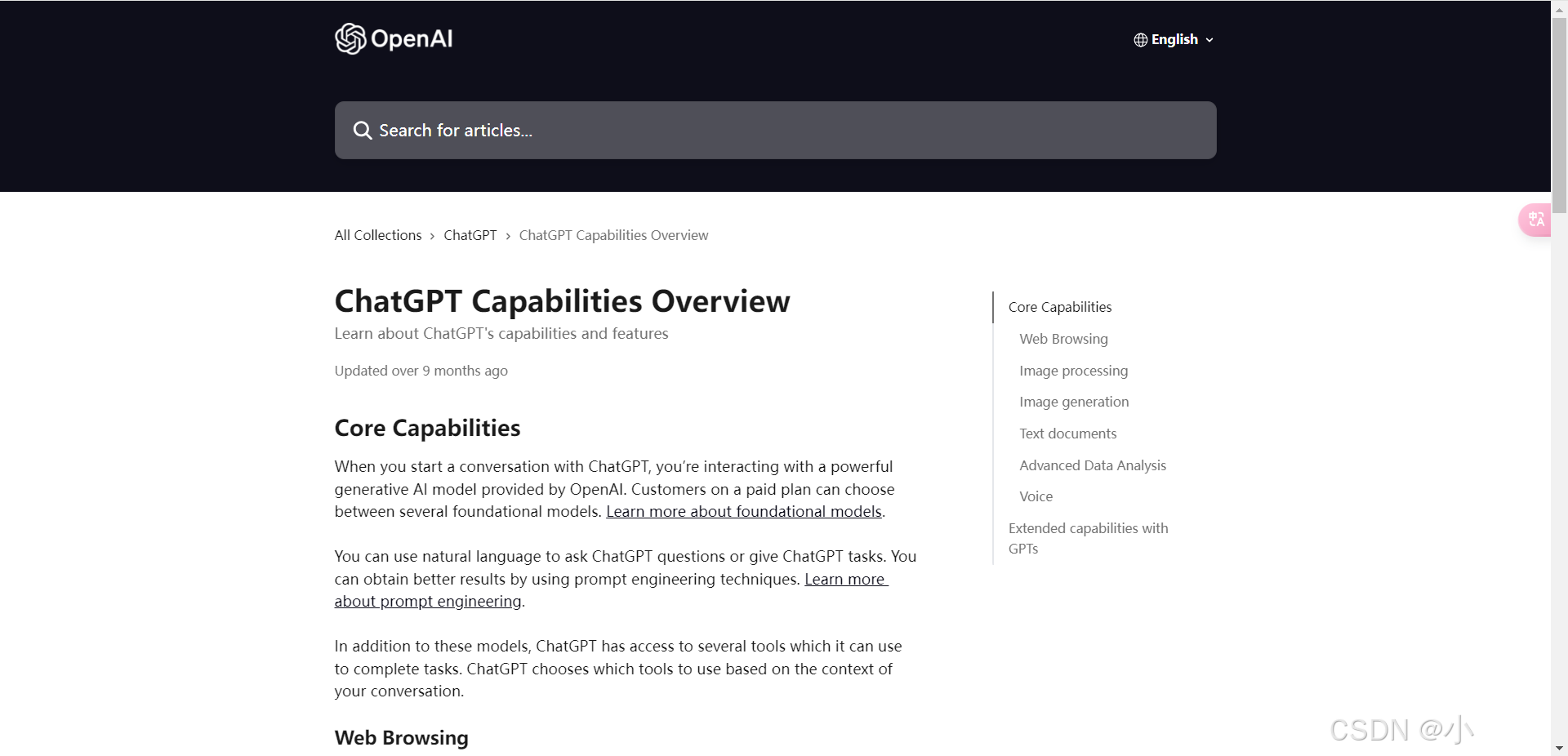Expand language chevron next to English
Viewport: 1568px width, 756px height.
pos(1209,40)
